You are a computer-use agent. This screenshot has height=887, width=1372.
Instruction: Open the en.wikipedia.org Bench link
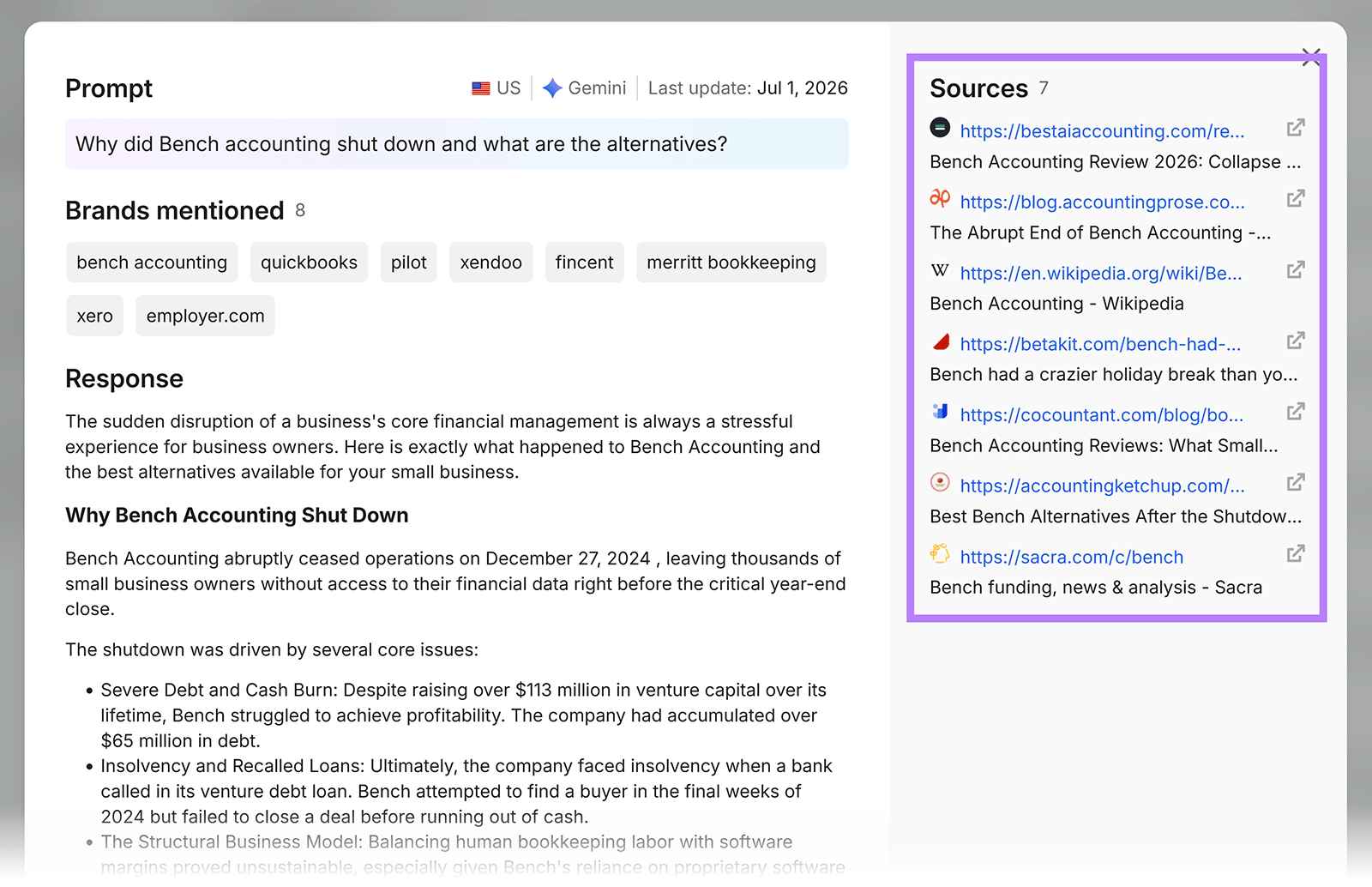click(1101, 274)
